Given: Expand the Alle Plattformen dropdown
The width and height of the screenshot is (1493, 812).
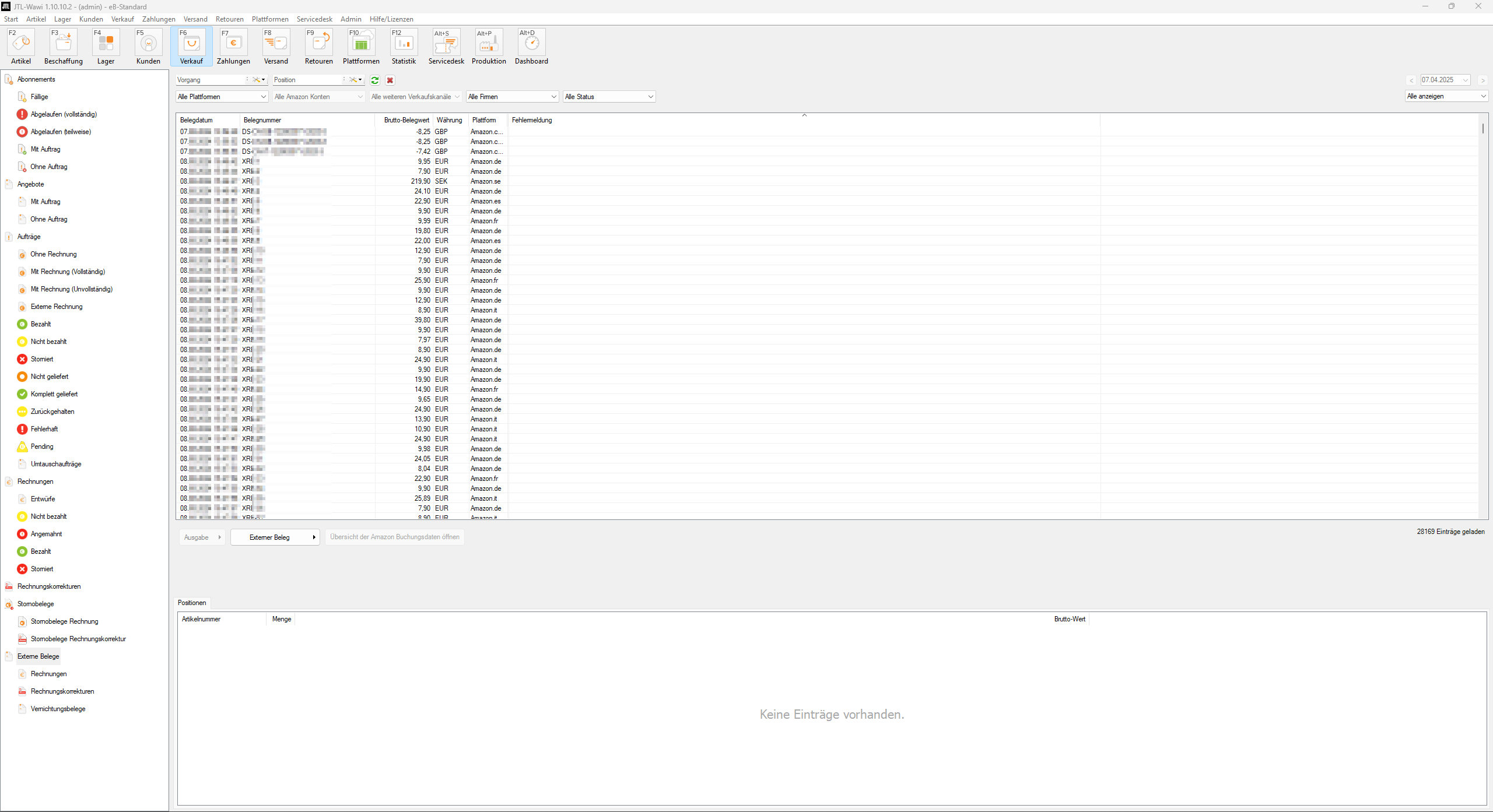Looking at the screenshot, I should click(222, 97).
